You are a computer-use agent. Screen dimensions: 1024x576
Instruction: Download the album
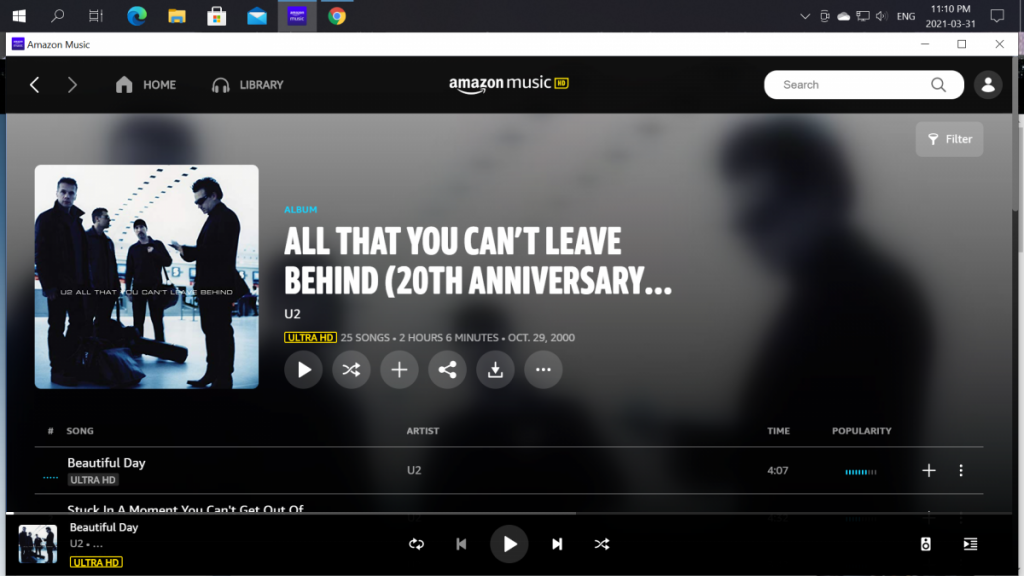click(x=495, y=370)
